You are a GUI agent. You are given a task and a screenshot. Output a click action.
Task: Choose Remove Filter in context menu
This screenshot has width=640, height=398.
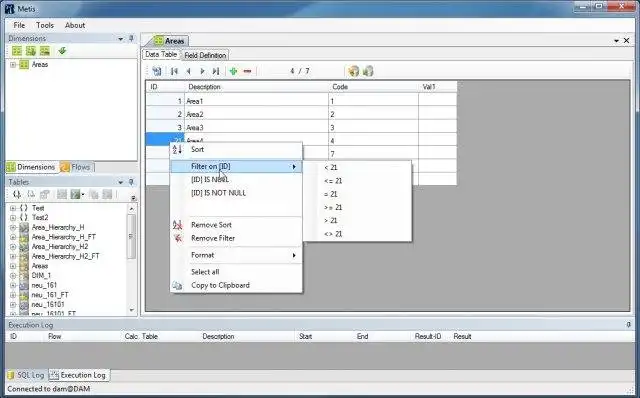236,238
